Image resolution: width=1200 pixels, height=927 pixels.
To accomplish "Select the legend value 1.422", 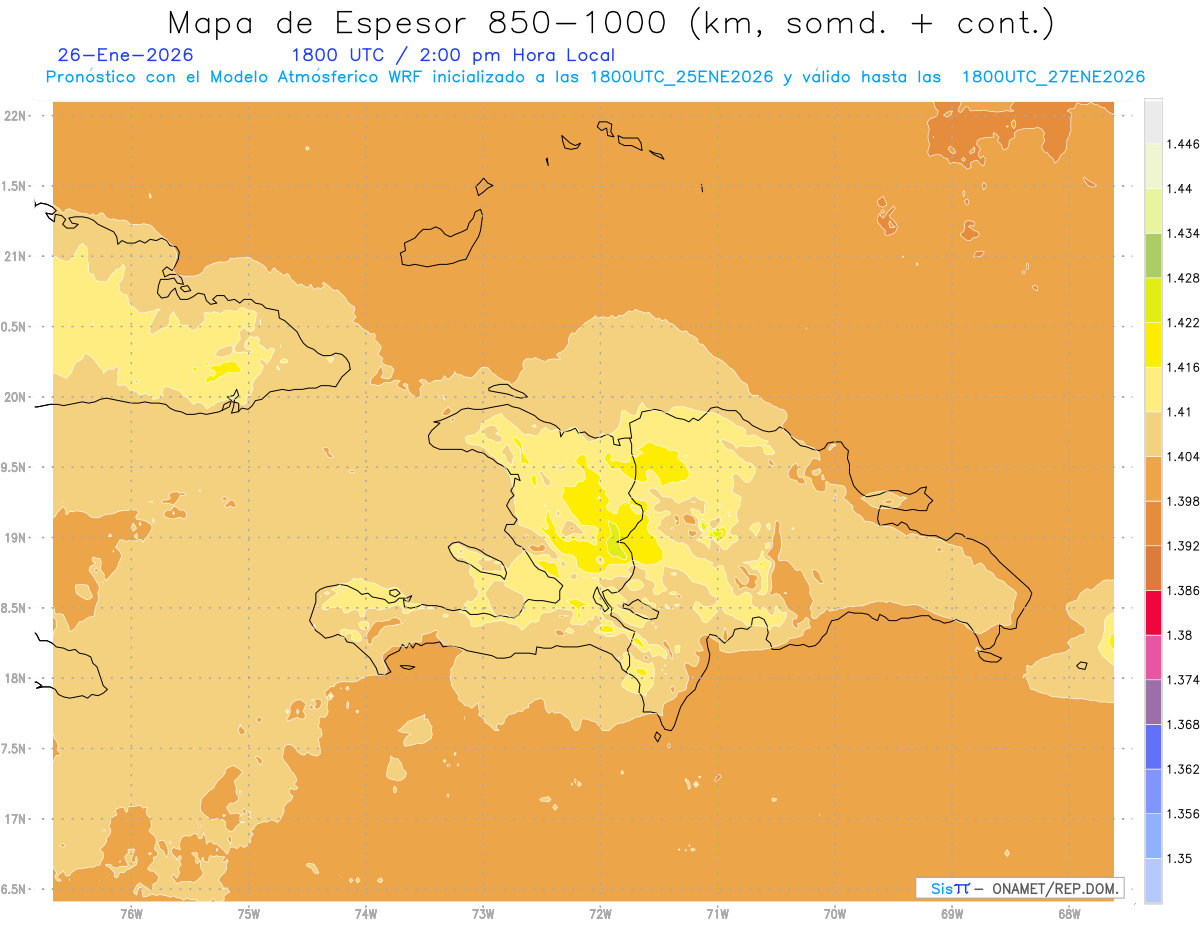I will pyautogui.click(x=1184, y=322).
